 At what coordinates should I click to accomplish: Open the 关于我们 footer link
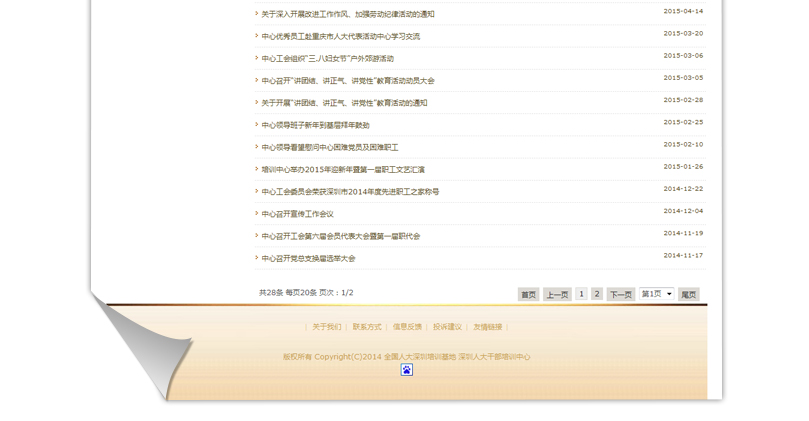pos(326,327)
